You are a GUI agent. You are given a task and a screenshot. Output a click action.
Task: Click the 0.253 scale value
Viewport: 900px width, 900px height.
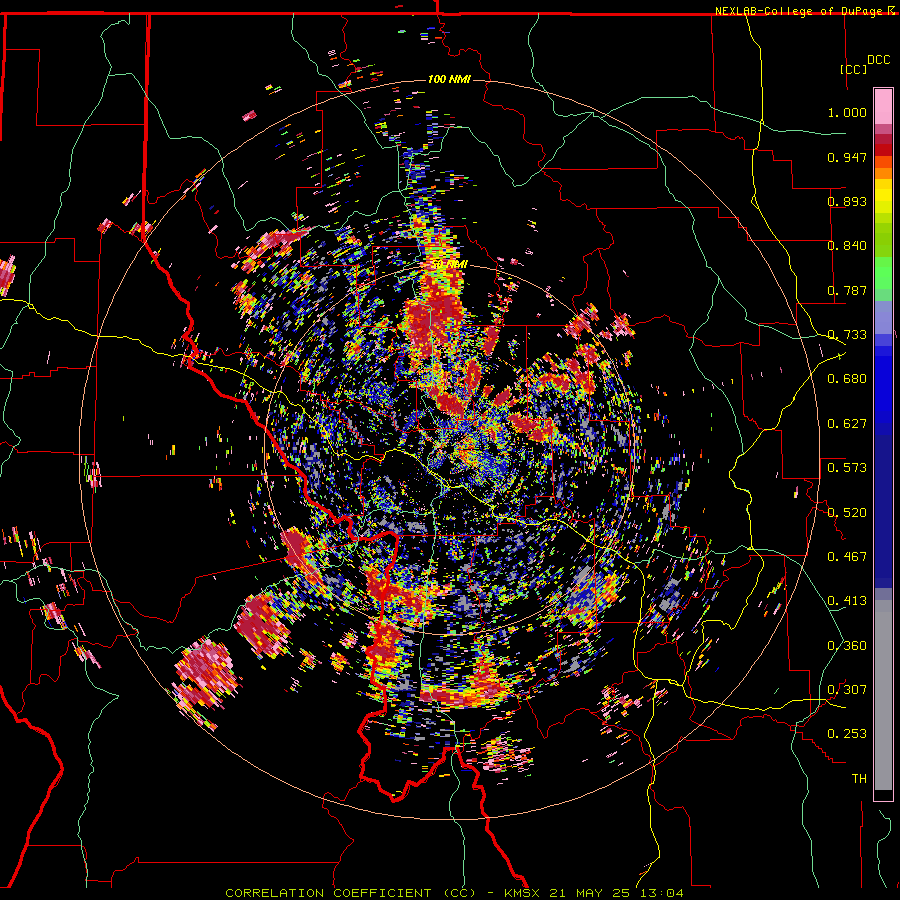point(847,734)
